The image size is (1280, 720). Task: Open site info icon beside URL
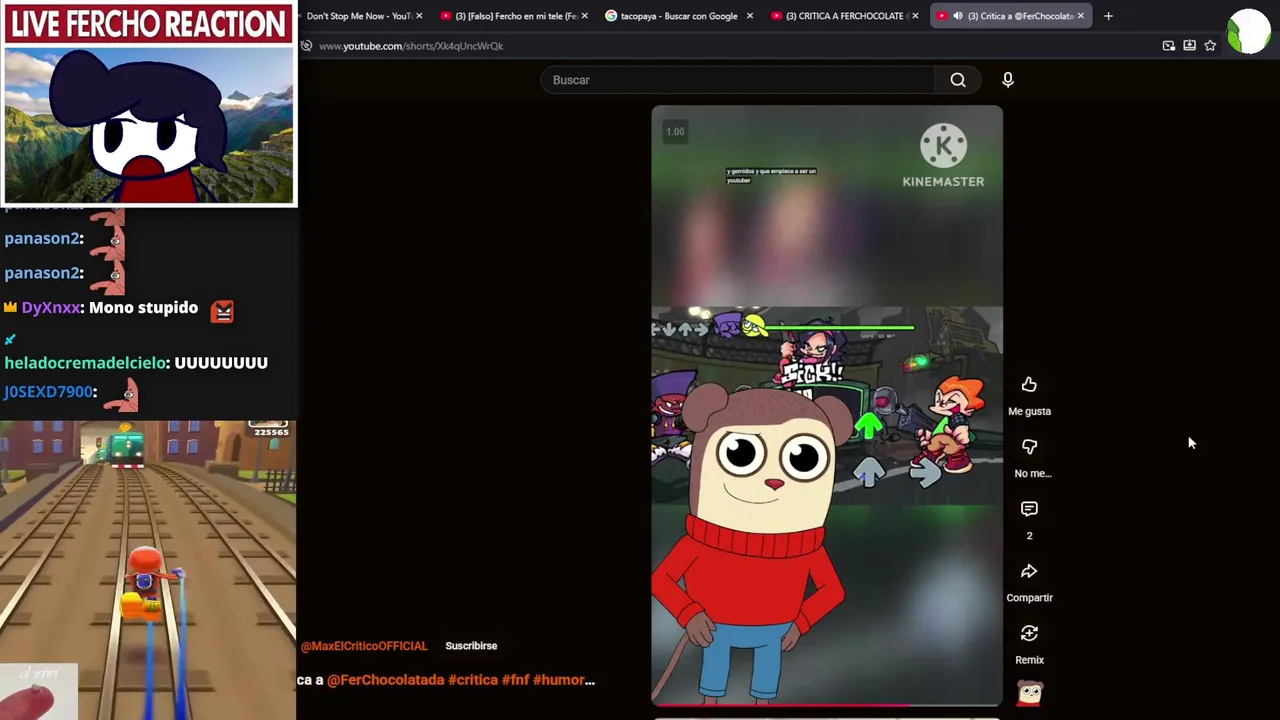pos(307,46)
